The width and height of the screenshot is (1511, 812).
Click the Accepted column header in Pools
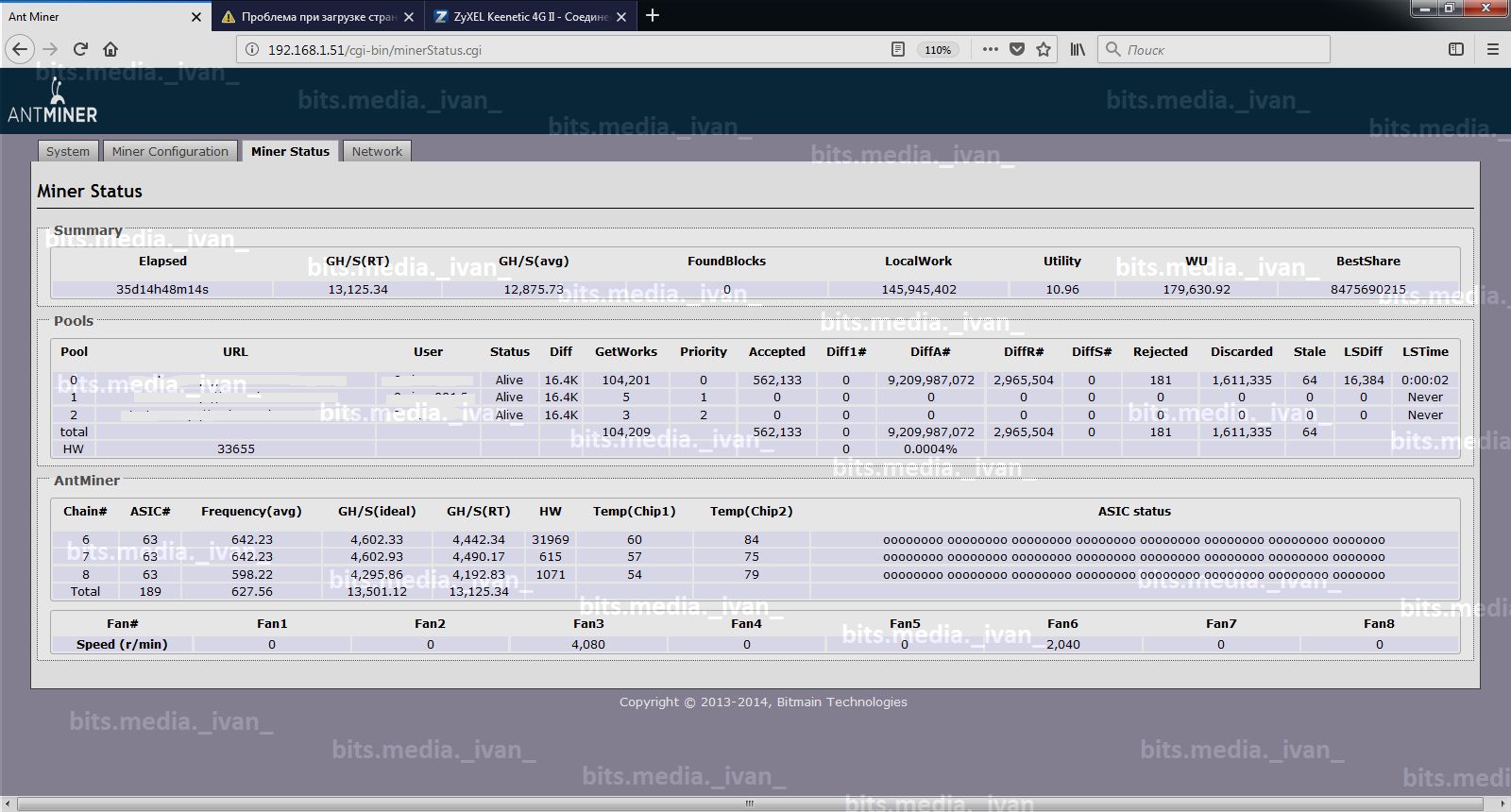click(x=777, y=352)
